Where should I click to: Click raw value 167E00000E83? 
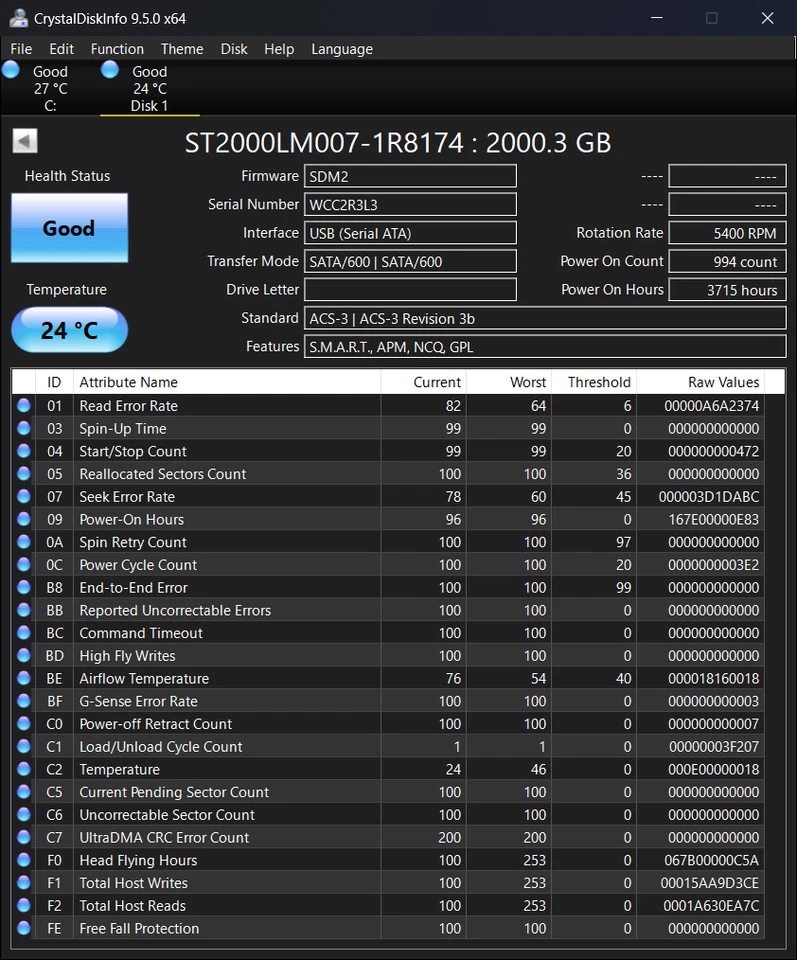(713, 519)
